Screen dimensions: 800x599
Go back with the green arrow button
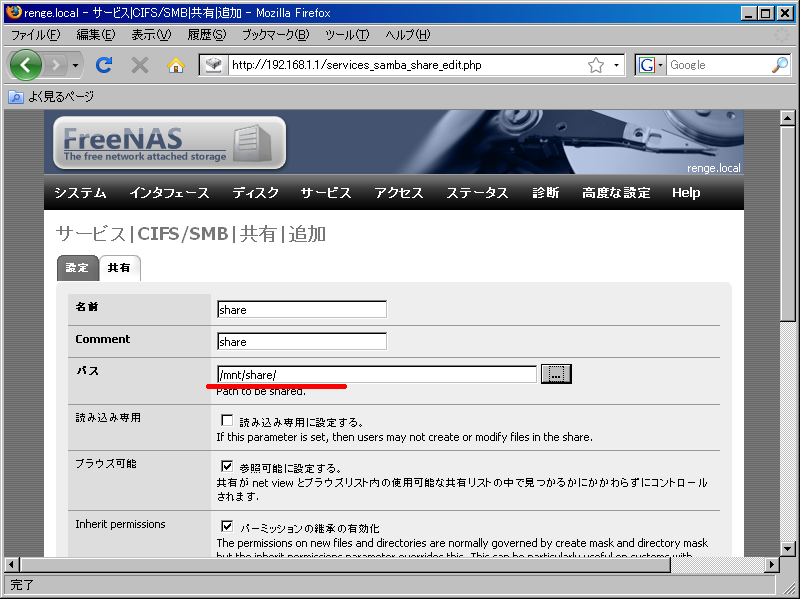(x=25, y=65)
